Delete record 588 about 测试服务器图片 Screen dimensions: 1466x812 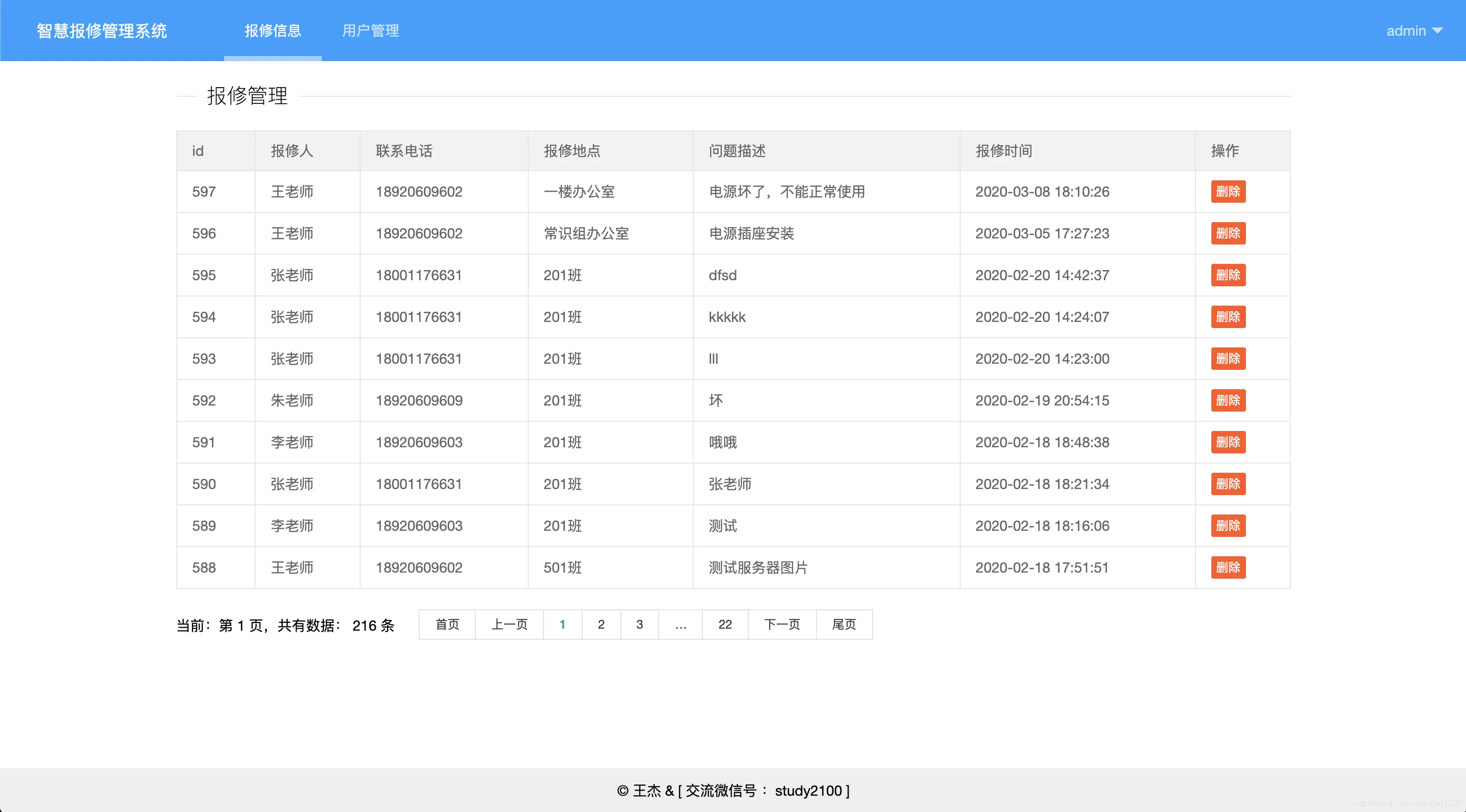tap(1228, 567)
